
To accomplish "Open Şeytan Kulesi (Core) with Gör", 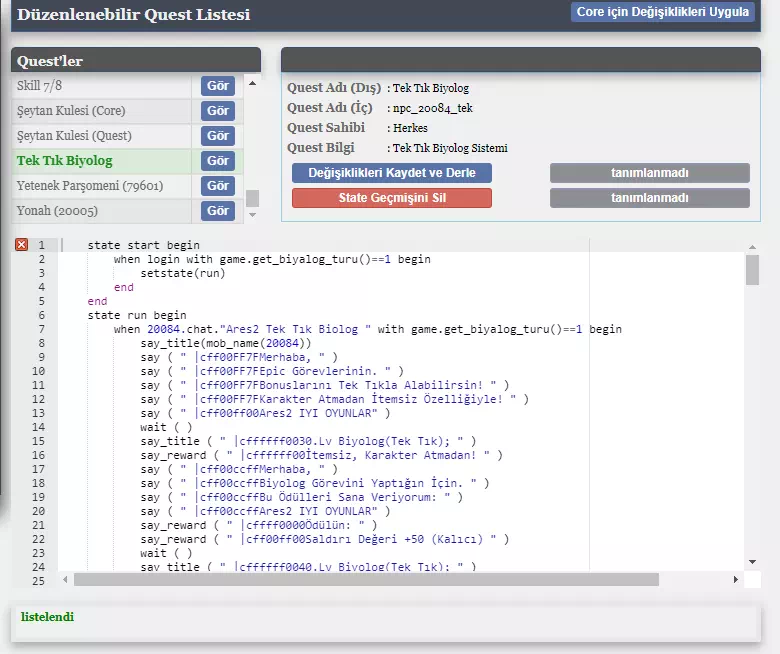I will point(218,110).
